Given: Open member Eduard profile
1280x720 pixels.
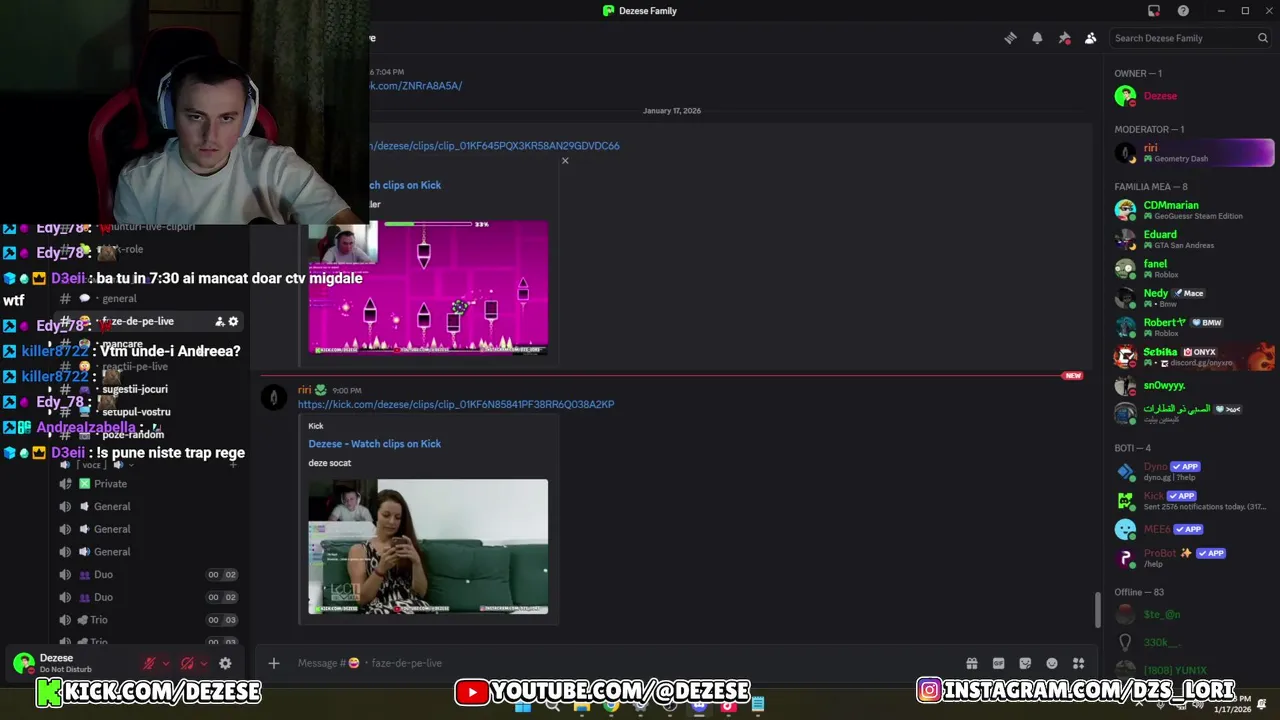Looking at the screenshot, I should (x=1192, y=239).
